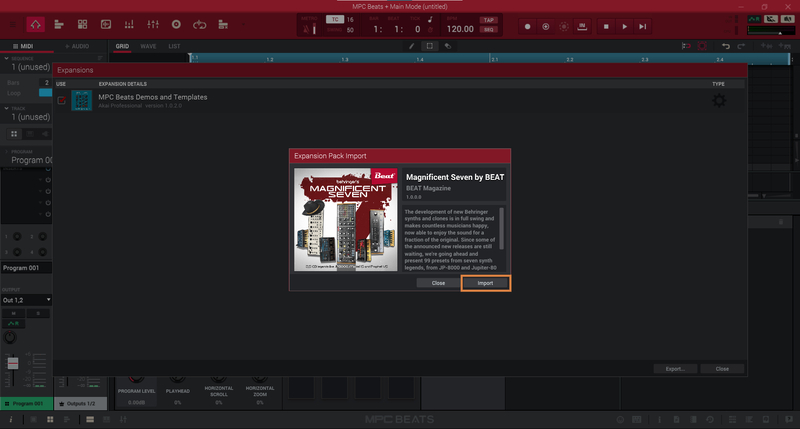Toggle use checkbox for MPC Beats Demos
The width and height of the screenshot is (800, 429).
coord(61,100)
